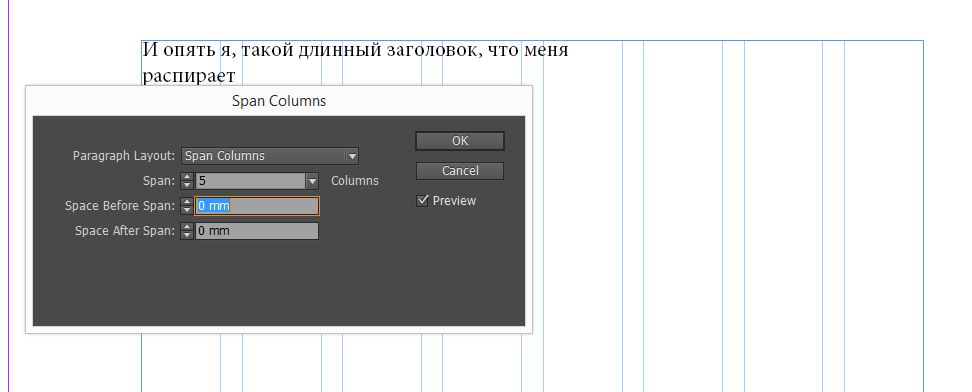Open the Paragraph Layout dropdown arrow

pyautogui.click(x=352, y=156)
